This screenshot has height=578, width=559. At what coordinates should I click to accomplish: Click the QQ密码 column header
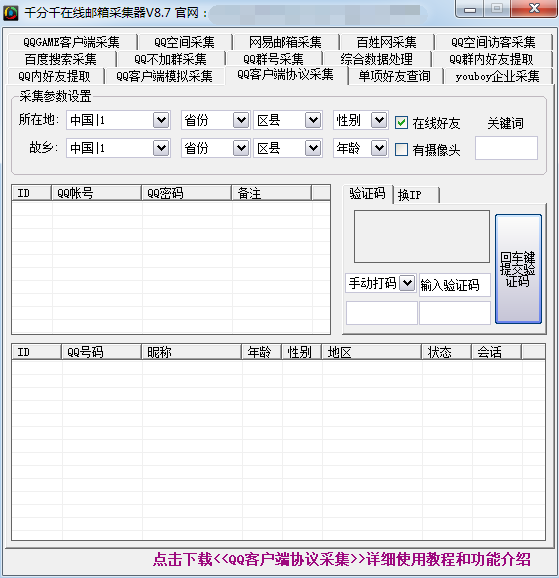pos(187,193)
